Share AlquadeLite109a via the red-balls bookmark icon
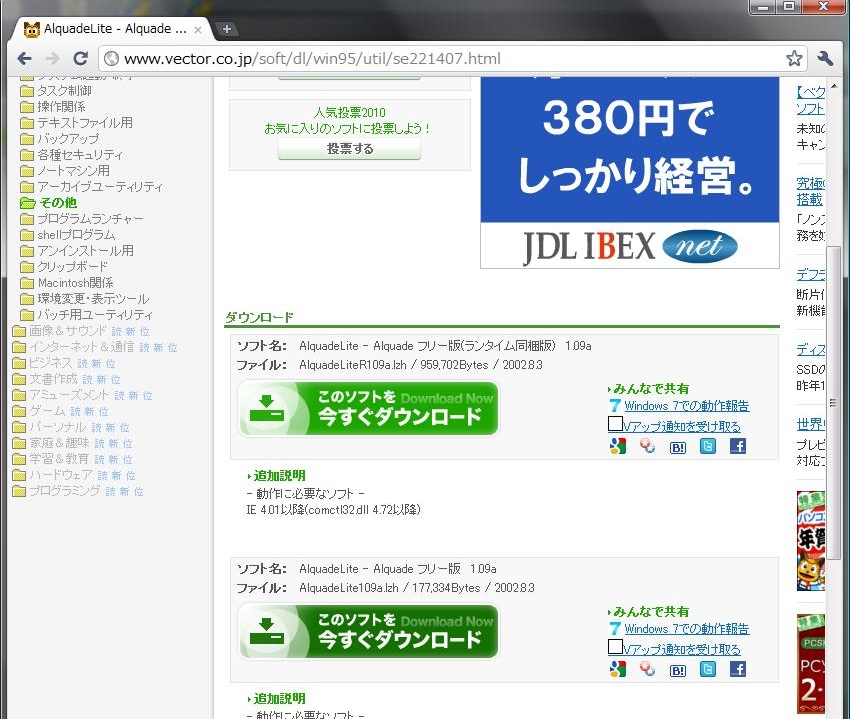The height and width of the screenshot is (719, 850). pos(647,669)
